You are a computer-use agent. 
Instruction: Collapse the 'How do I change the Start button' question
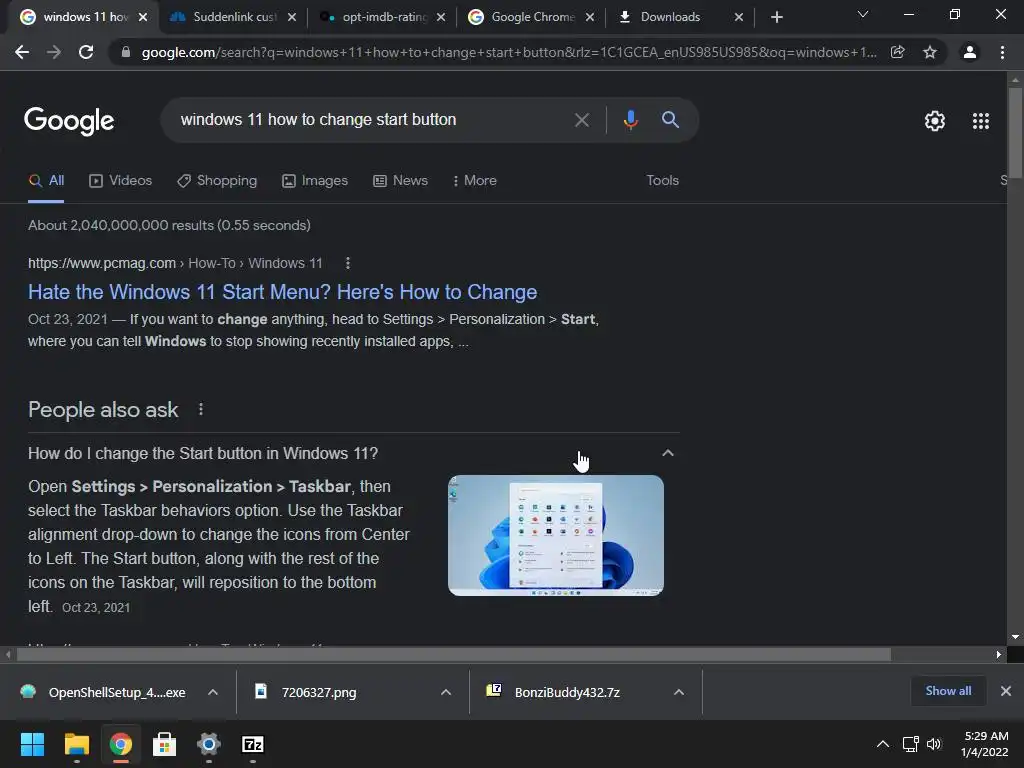667,453
